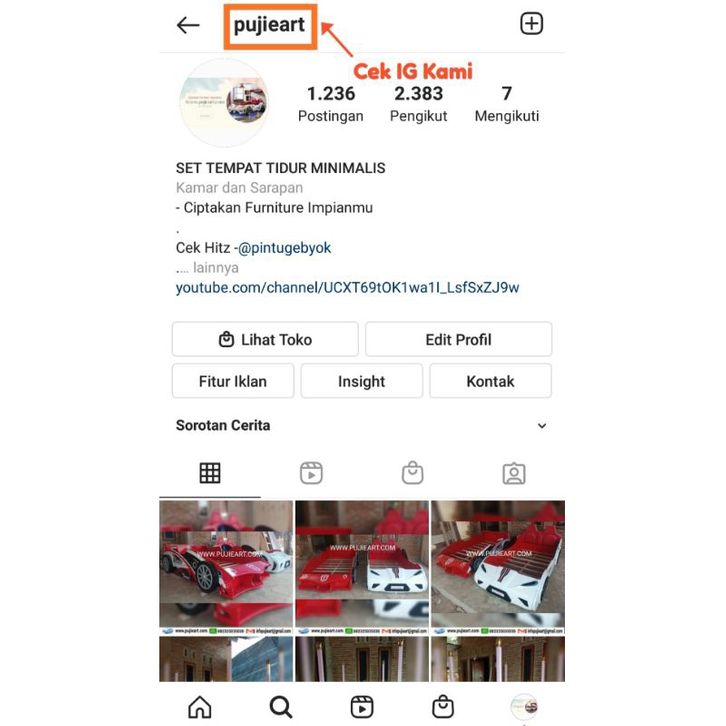The height and width of the screenshot is (726, 726).
Task: Switch to the grid posts tab
Action: pos(210,473)
